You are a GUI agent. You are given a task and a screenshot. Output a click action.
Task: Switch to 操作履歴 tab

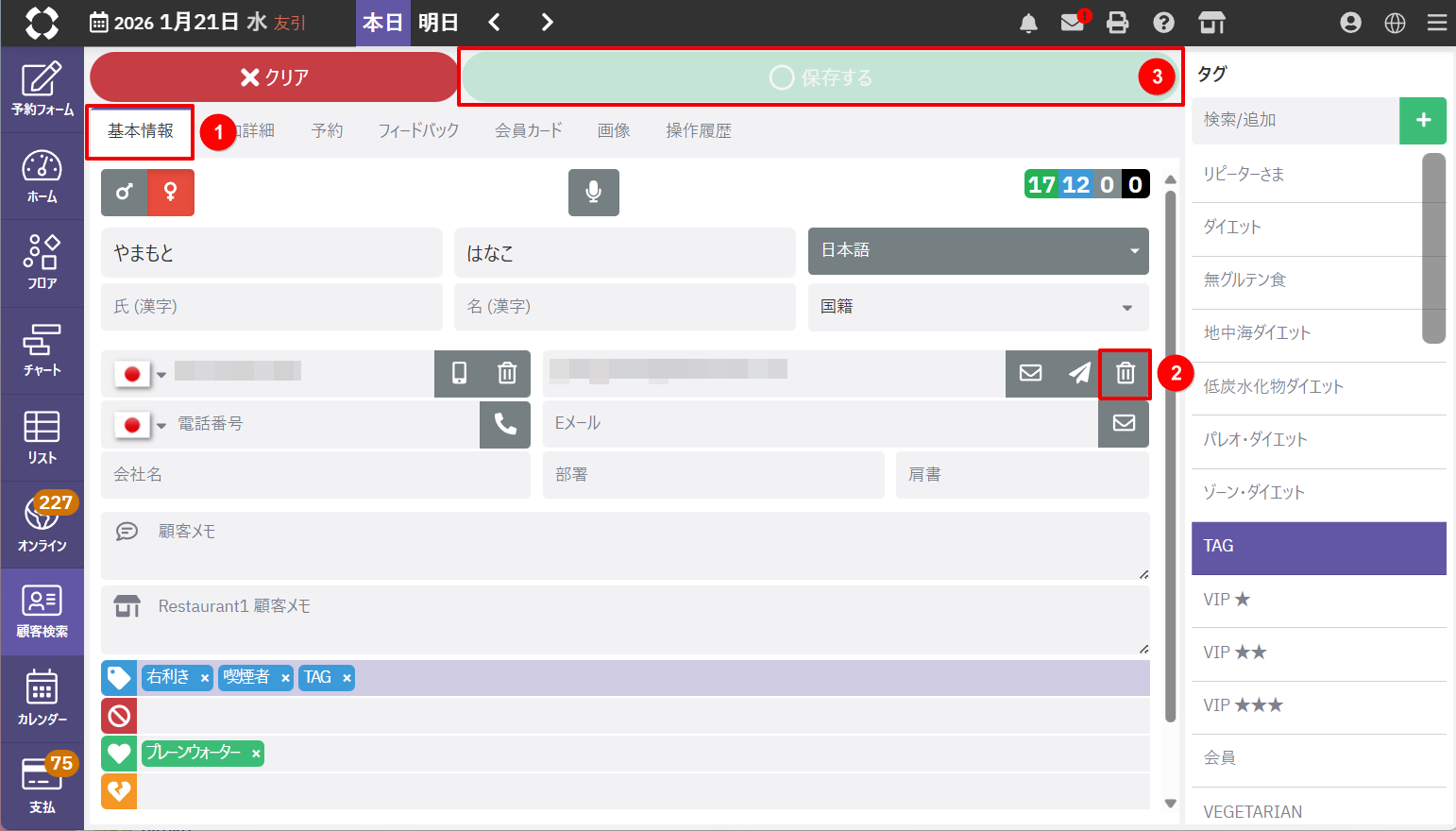(699, 131)
